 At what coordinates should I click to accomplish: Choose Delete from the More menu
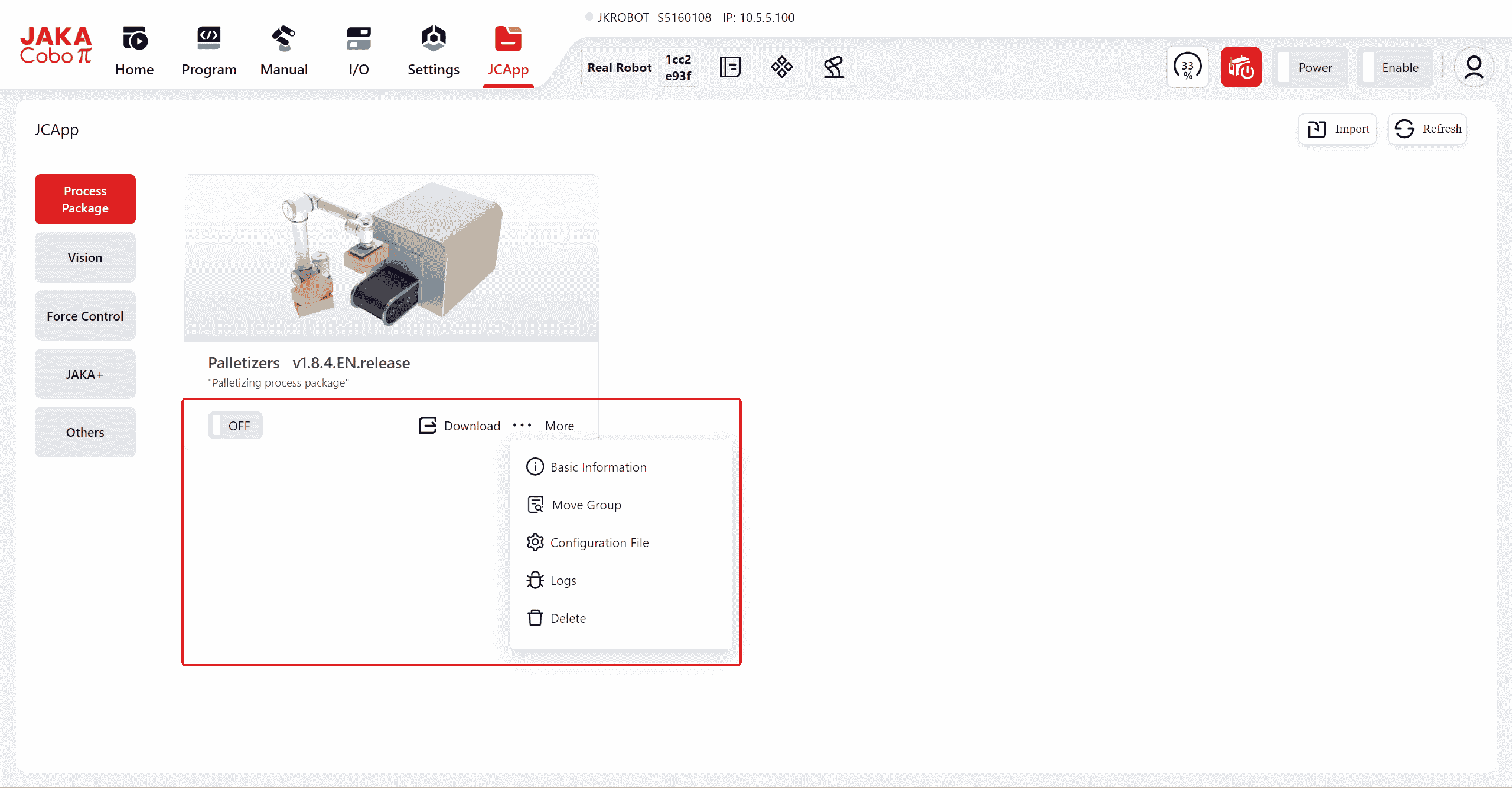[x=568, y=618]
